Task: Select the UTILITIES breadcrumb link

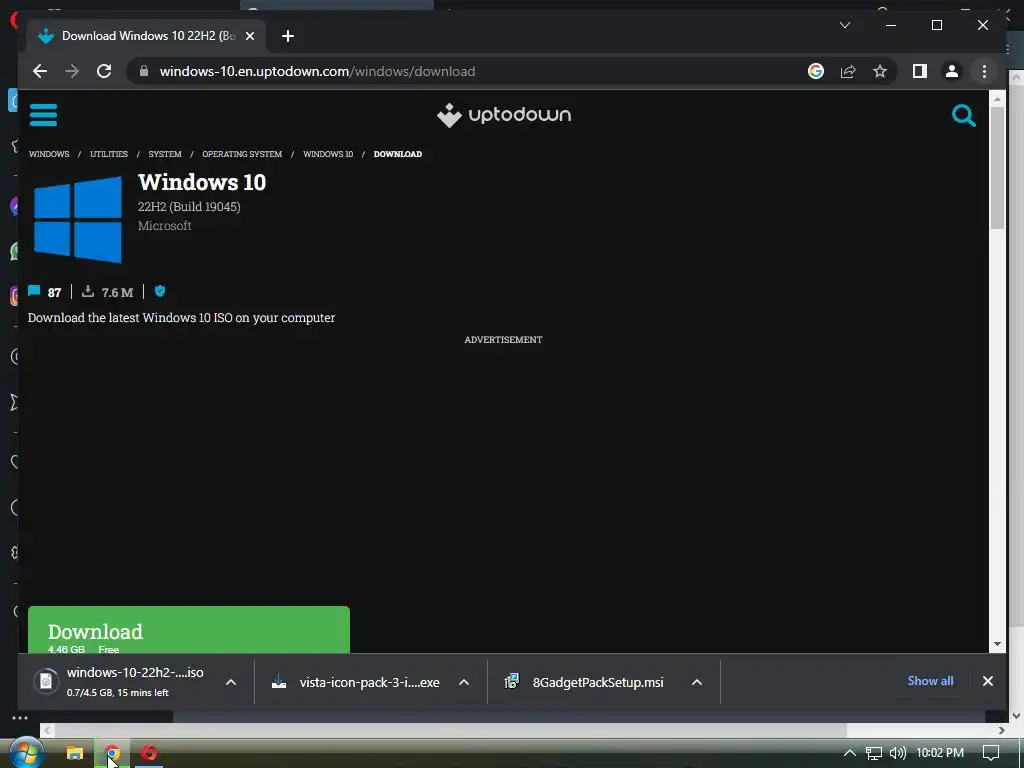Action: (x=109, y=154)
